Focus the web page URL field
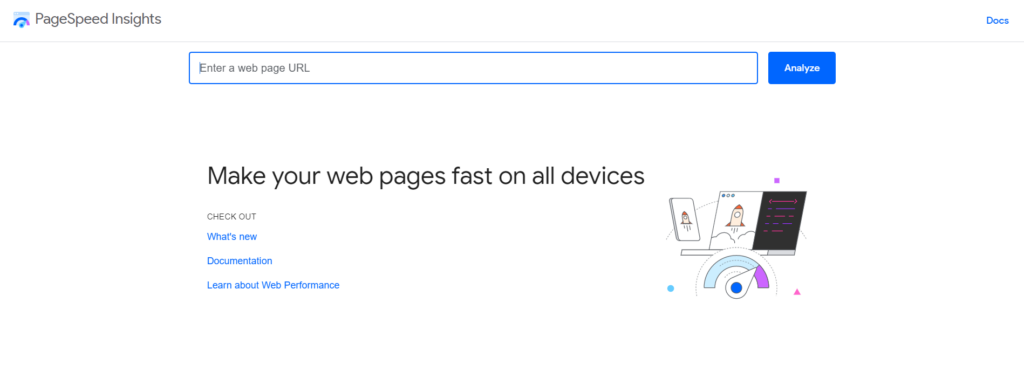Image resolution: width=1024 pixels, height=392 pixels. (473, 68)
